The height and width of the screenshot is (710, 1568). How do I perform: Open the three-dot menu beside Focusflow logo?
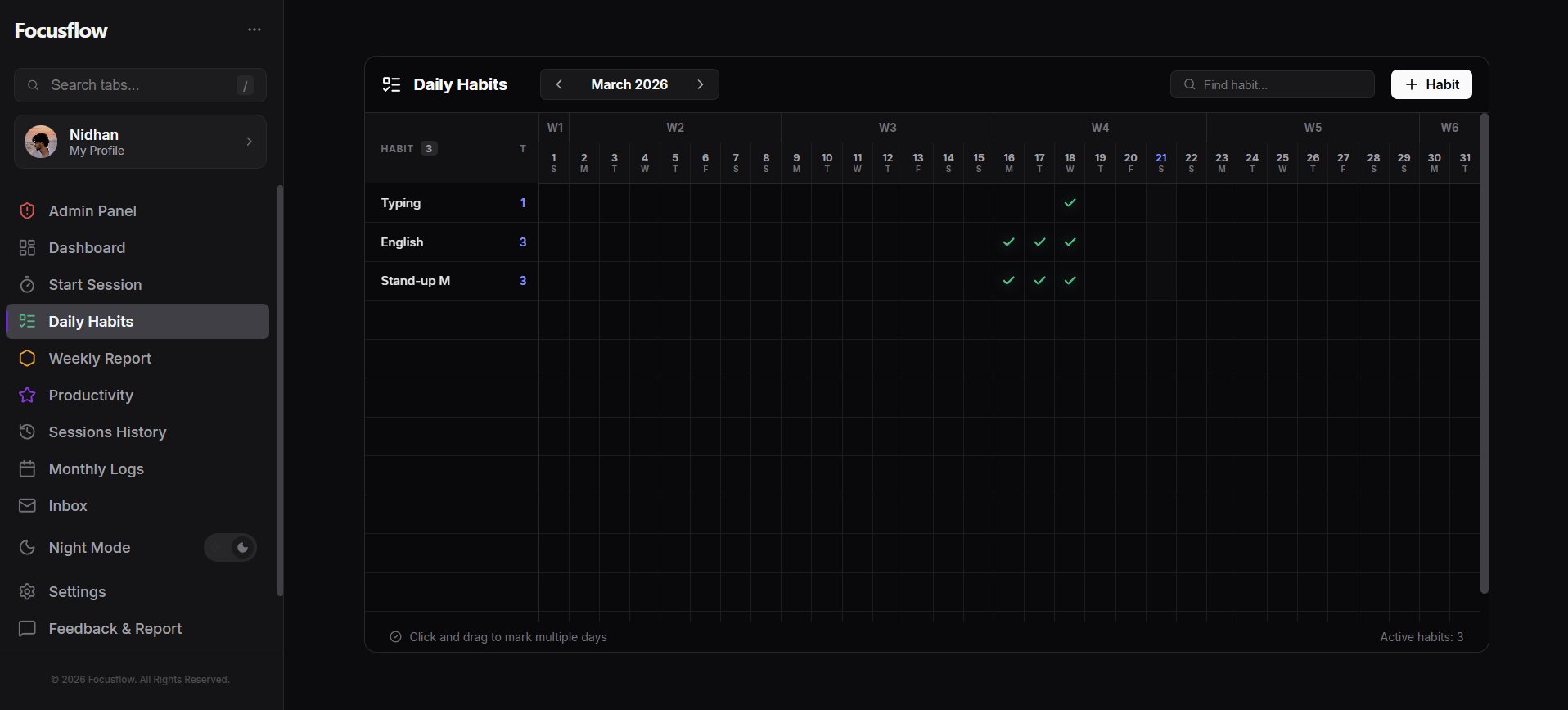pos(255,29)
